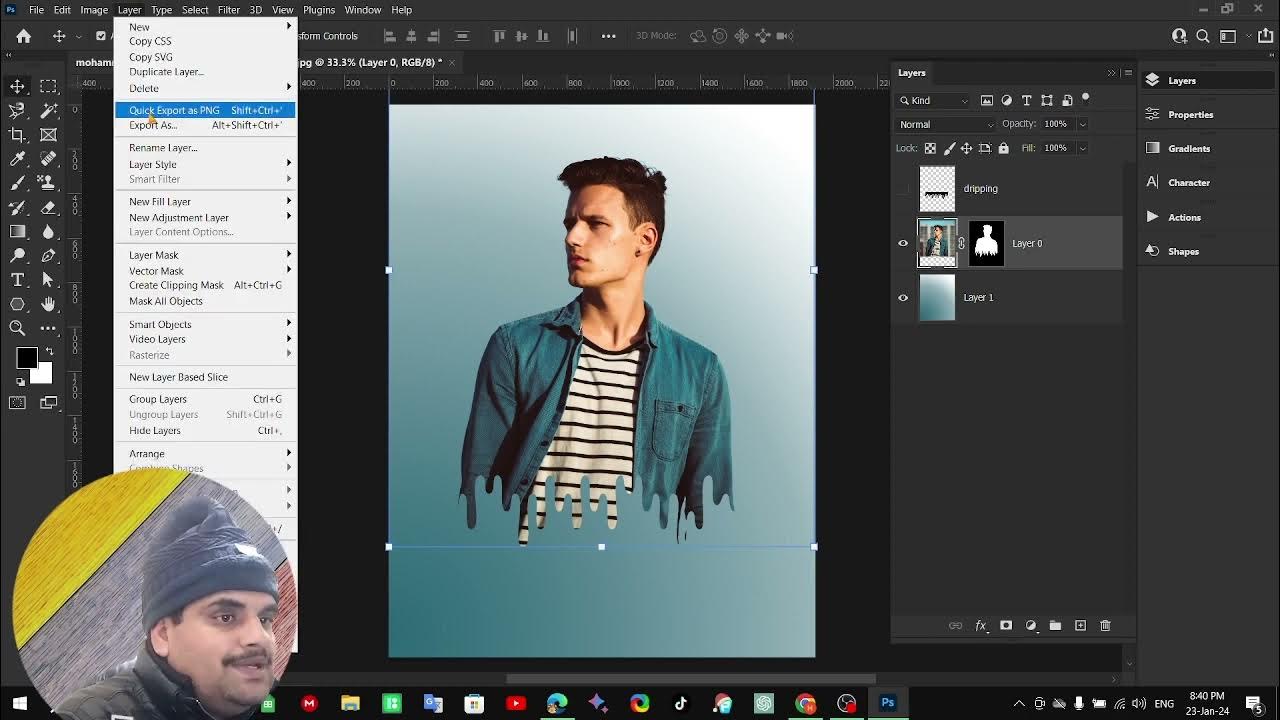Select the Eyedropper tool
This screenshot has height=720, width=1280.
(x=17, y=158)
